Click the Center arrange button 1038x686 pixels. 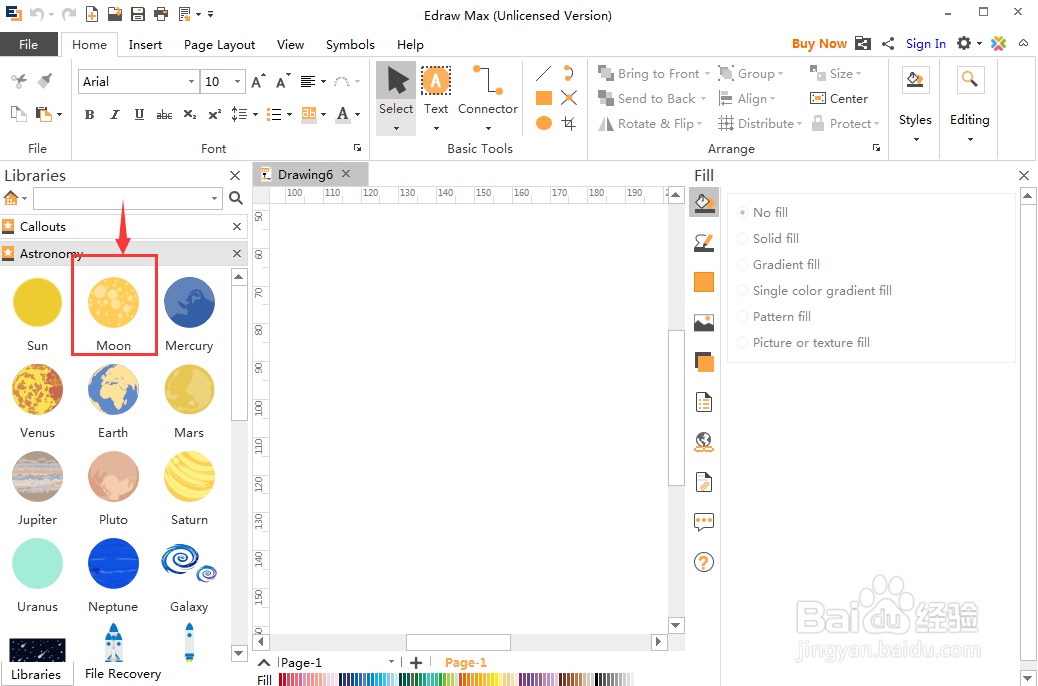click(839, 99)
